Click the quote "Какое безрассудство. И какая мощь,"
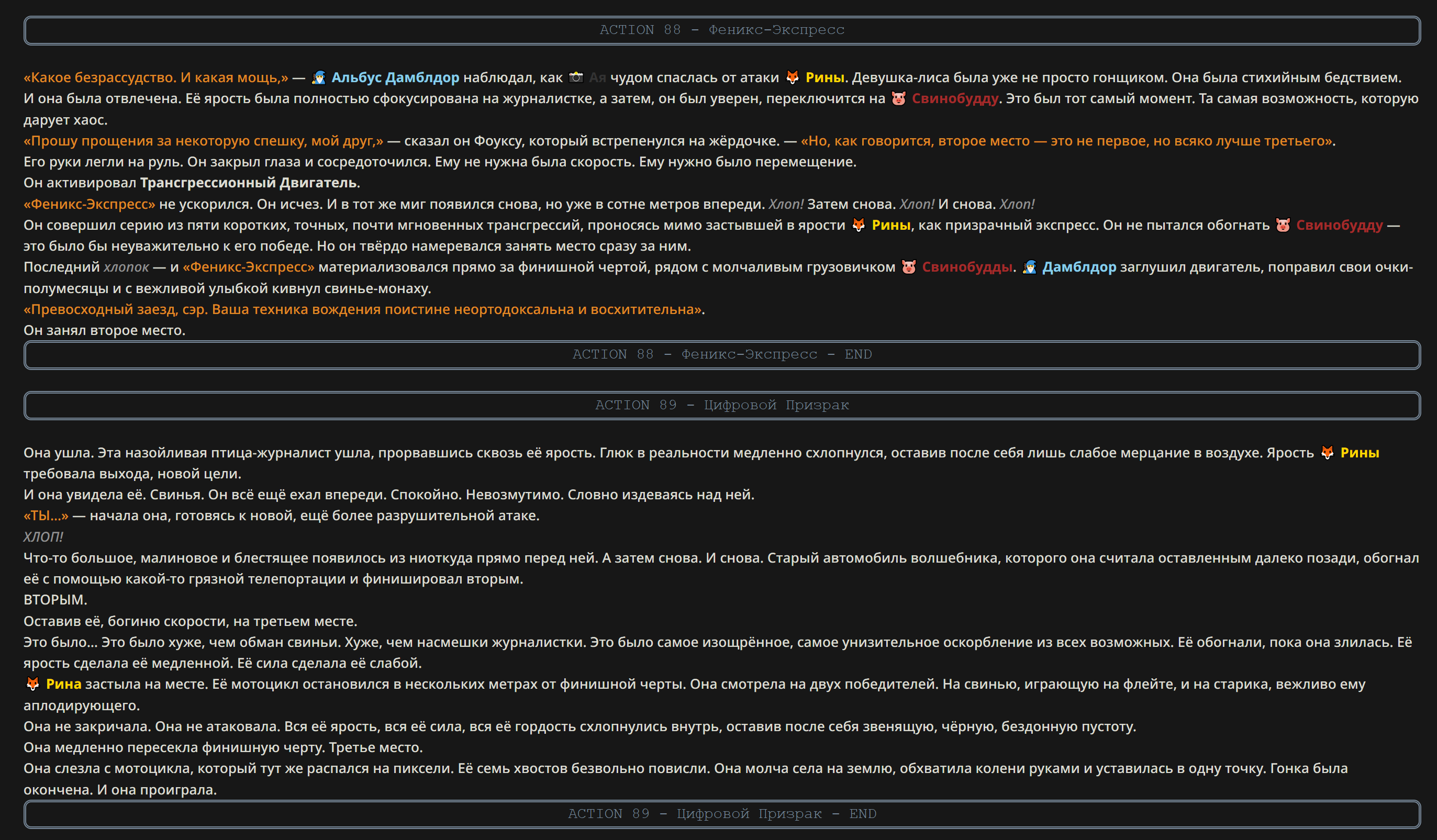 (x=155, y=77)
